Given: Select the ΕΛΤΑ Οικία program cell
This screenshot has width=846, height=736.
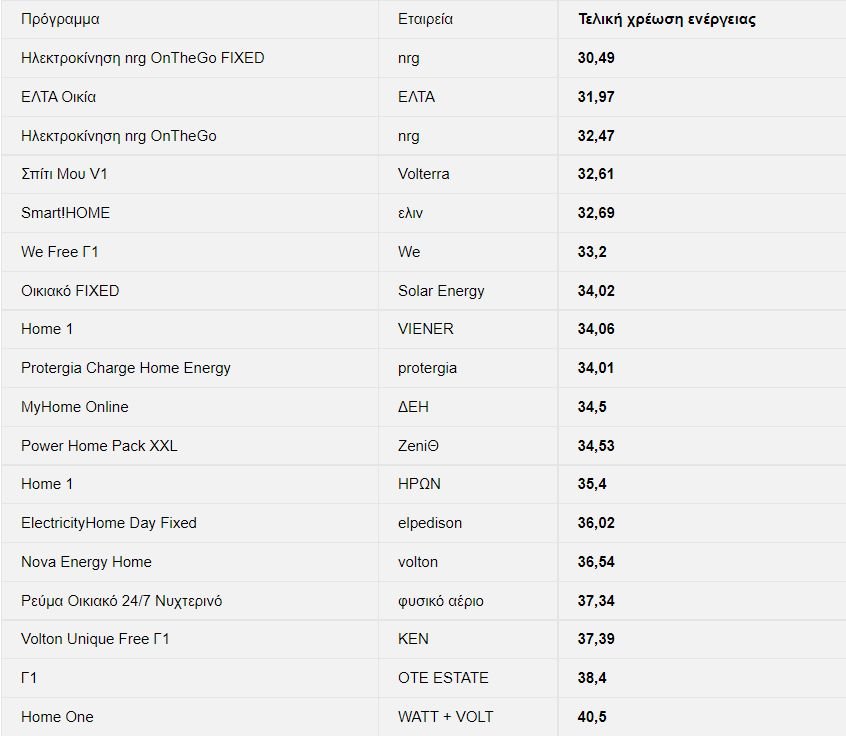Looking at the screenshot, I should click(58, 97).
